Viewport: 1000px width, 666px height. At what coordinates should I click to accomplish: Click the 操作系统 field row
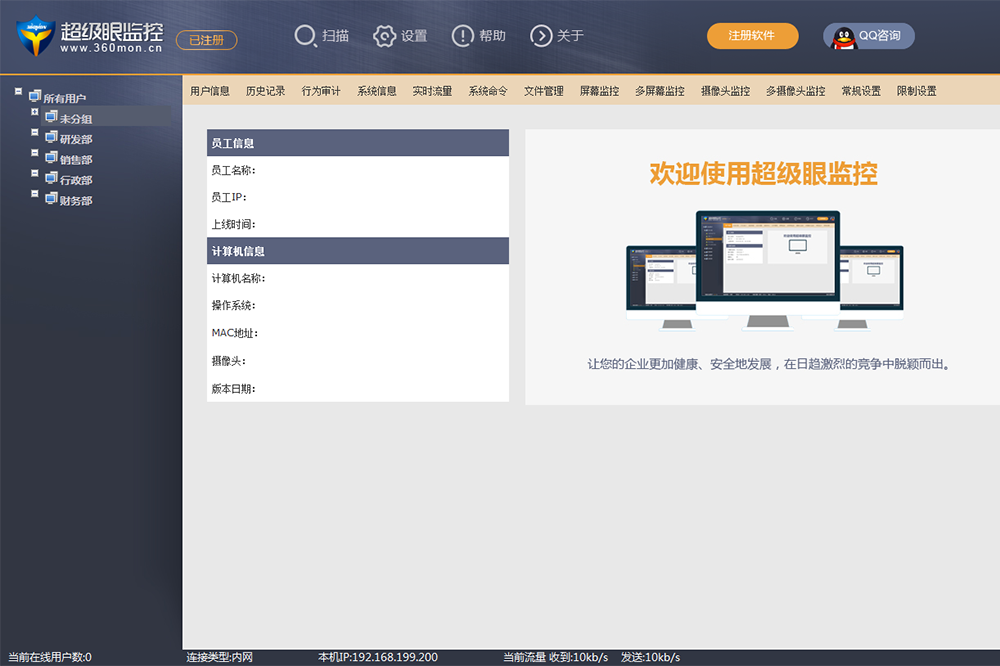tap(358, 306)
